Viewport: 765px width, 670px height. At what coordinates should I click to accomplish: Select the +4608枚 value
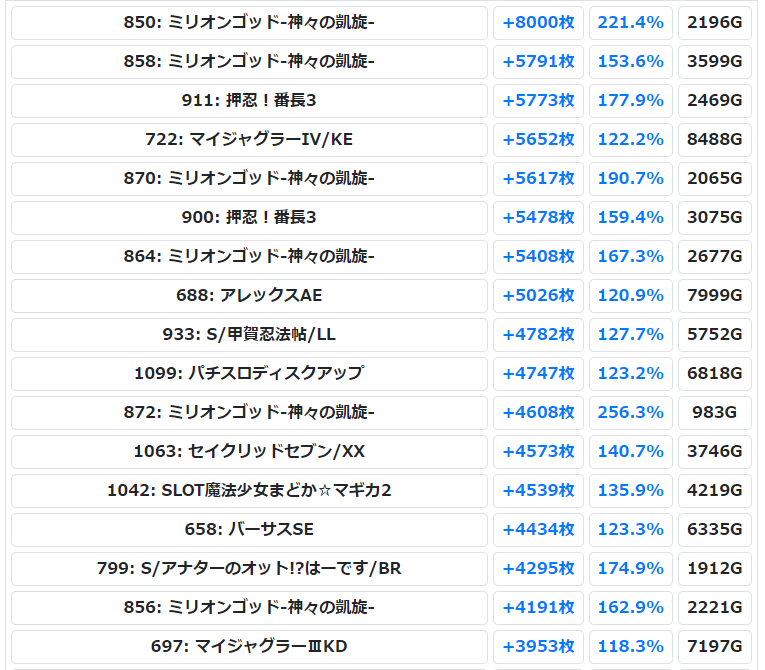click(x=538, y=413)
